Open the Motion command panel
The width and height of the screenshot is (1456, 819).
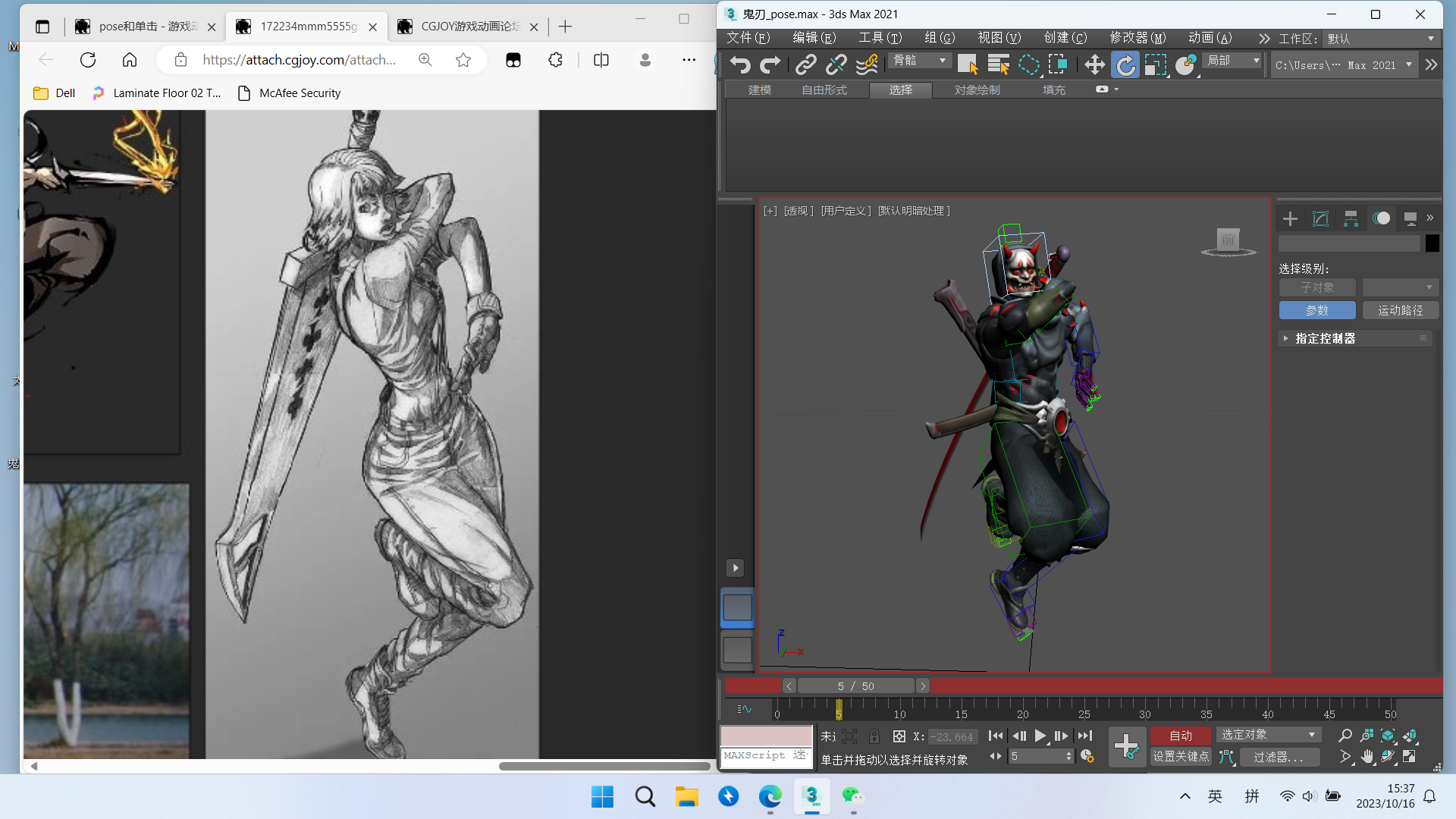(1381, 218)
